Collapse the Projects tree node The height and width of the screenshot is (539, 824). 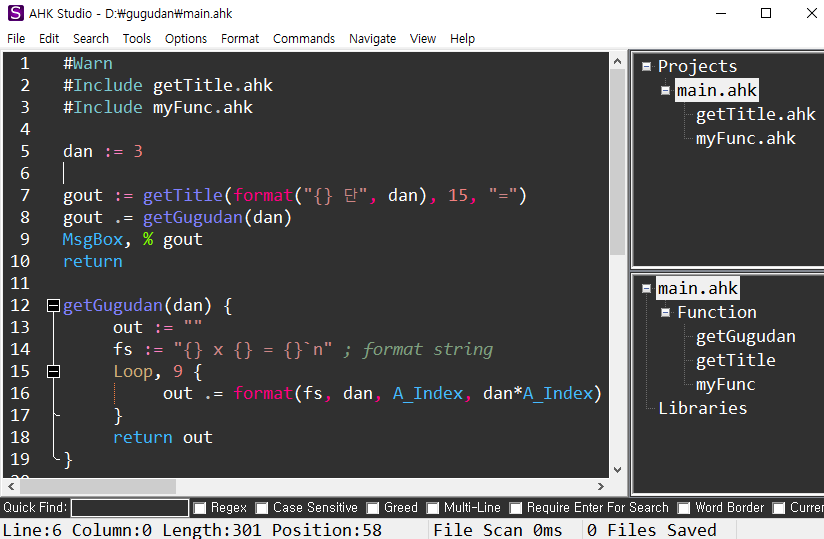tap(647, 67)
